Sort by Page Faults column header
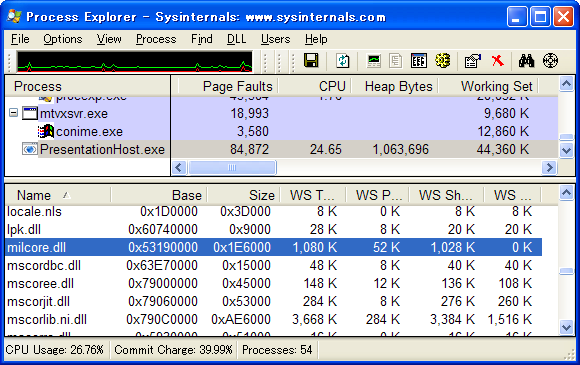580x365 pixels. click(x=228, y=86)
